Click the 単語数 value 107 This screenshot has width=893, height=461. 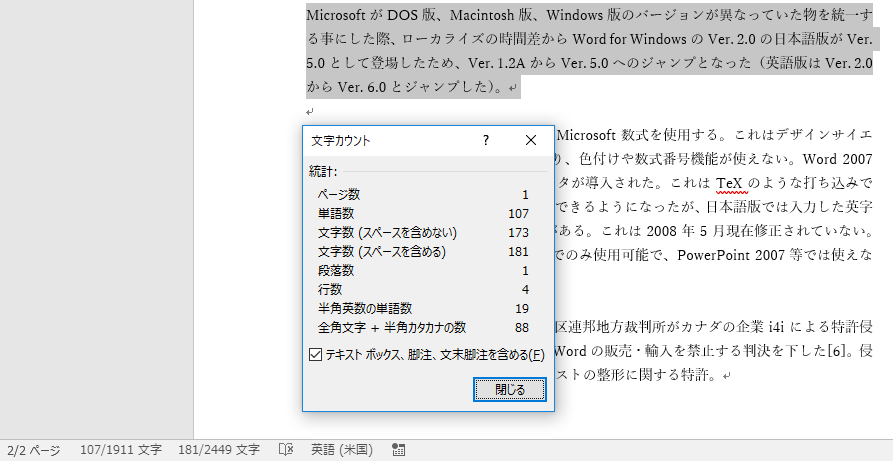pyautogui.click(x=518, y=214)
